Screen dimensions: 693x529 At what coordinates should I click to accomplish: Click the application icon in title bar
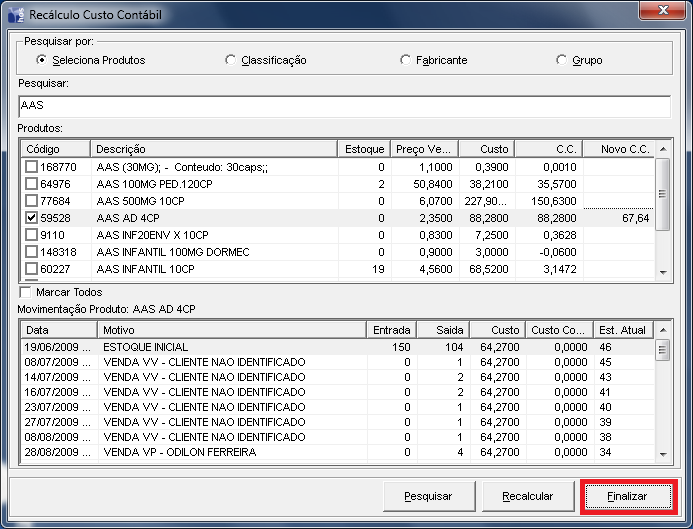[x=16, y=15]
